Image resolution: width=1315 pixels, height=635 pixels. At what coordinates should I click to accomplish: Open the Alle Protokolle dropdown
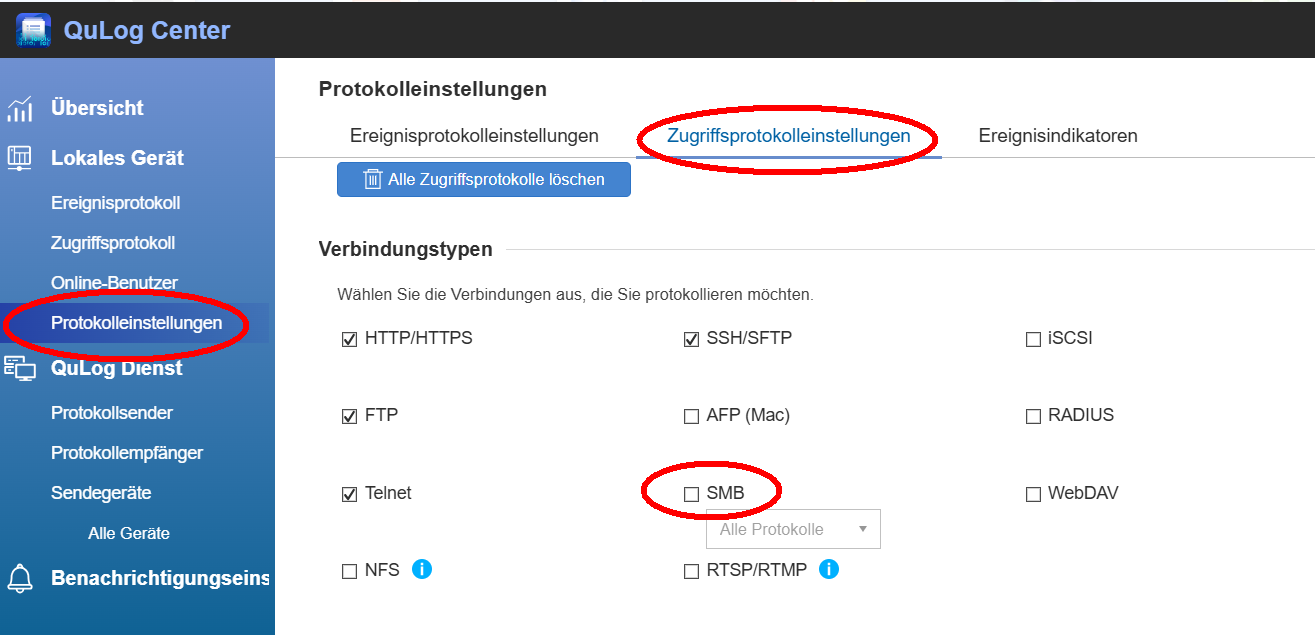[x=793, y=529]
